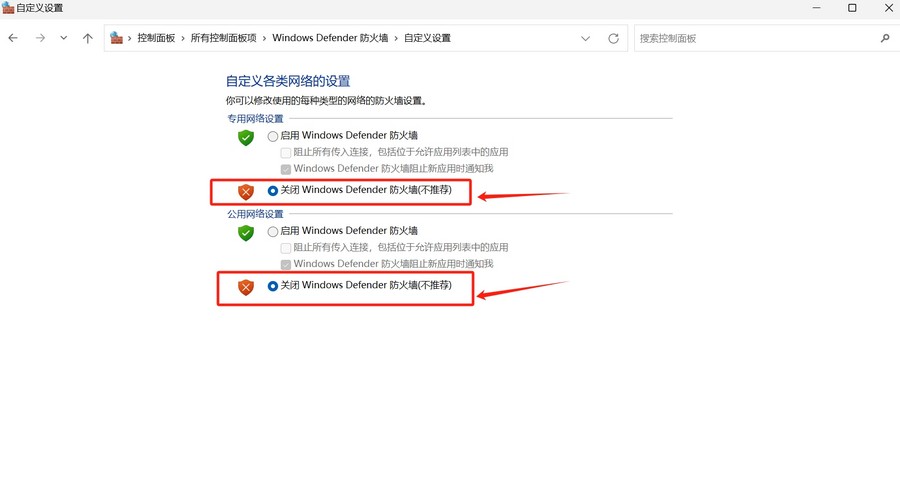The height and width of the screenshot is (489, 900).
Task: Click the firewall icon in title bar
Action: tap(8, 8)
